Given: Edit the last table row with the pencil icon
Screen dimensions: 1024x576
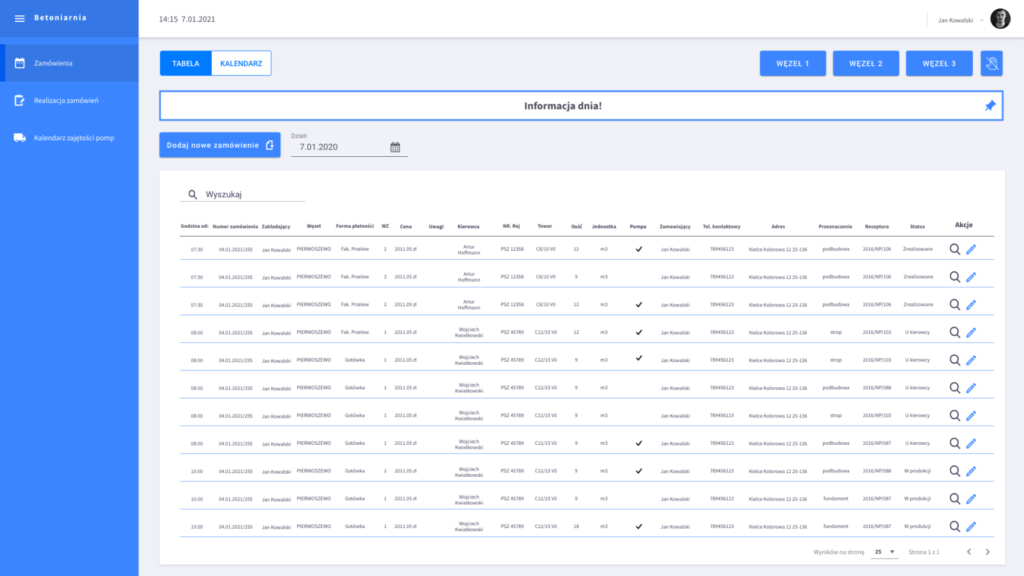Looking at the screenshot, I should (971, 526).
